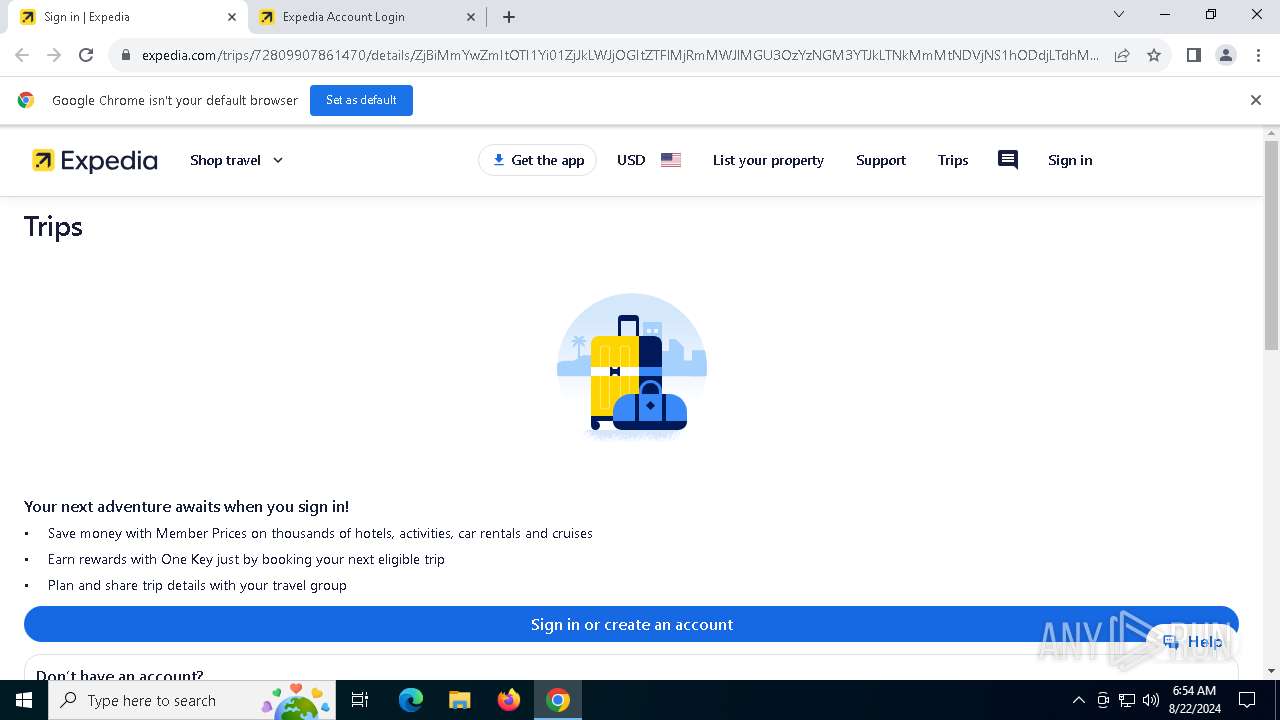Open the Support page link
This screenshot has width=1280, height=720.
tap(881, 160)
